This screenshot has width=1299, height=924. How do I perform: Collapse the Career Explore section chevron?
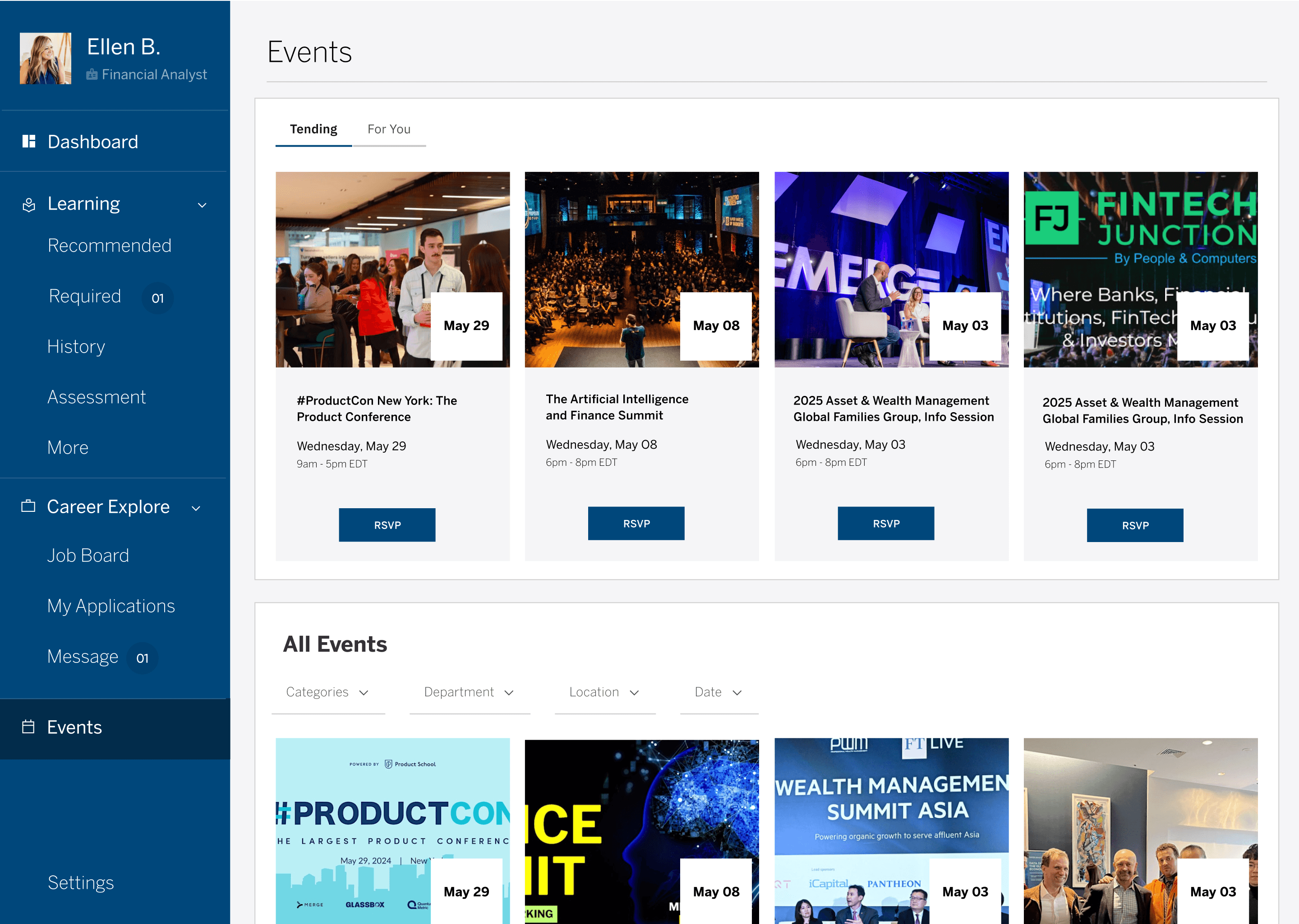click(x=196, y=508)
